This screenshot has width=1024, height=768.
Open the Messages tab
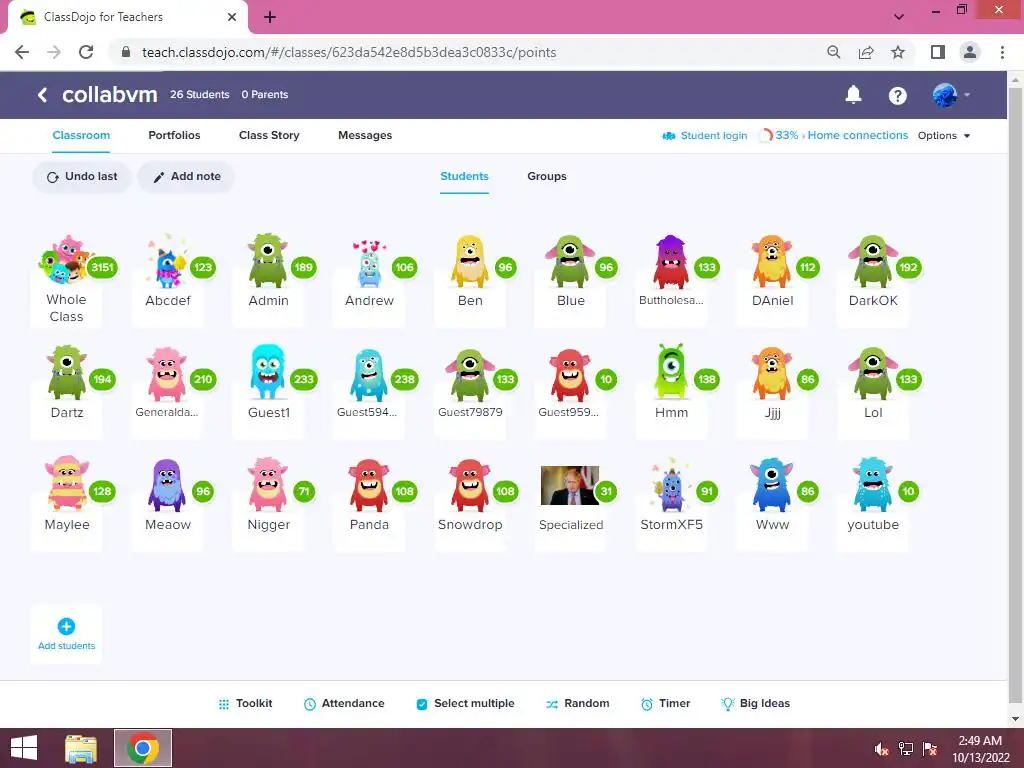(x=365, y=135)
